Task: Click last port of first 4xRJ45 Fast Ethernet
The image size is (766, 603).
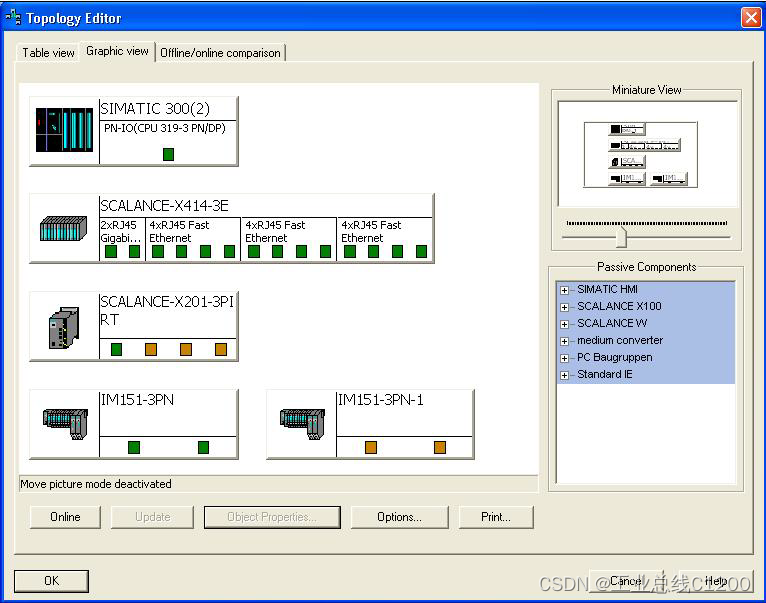Action: coord(229,252)
